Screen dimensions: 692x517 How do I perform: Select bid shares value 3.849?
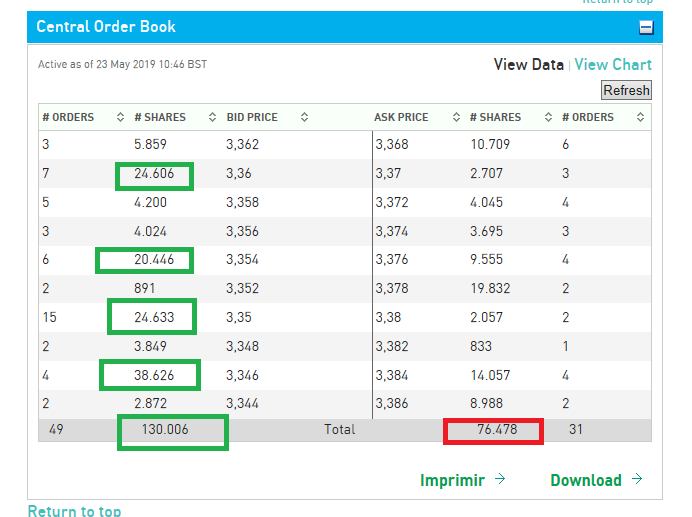[150, 346]
